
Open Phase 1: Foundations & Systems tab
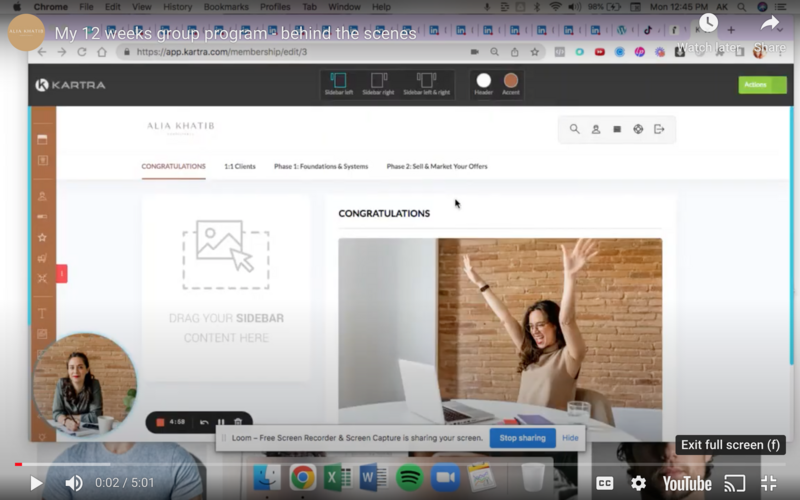(x=321, y=166)
